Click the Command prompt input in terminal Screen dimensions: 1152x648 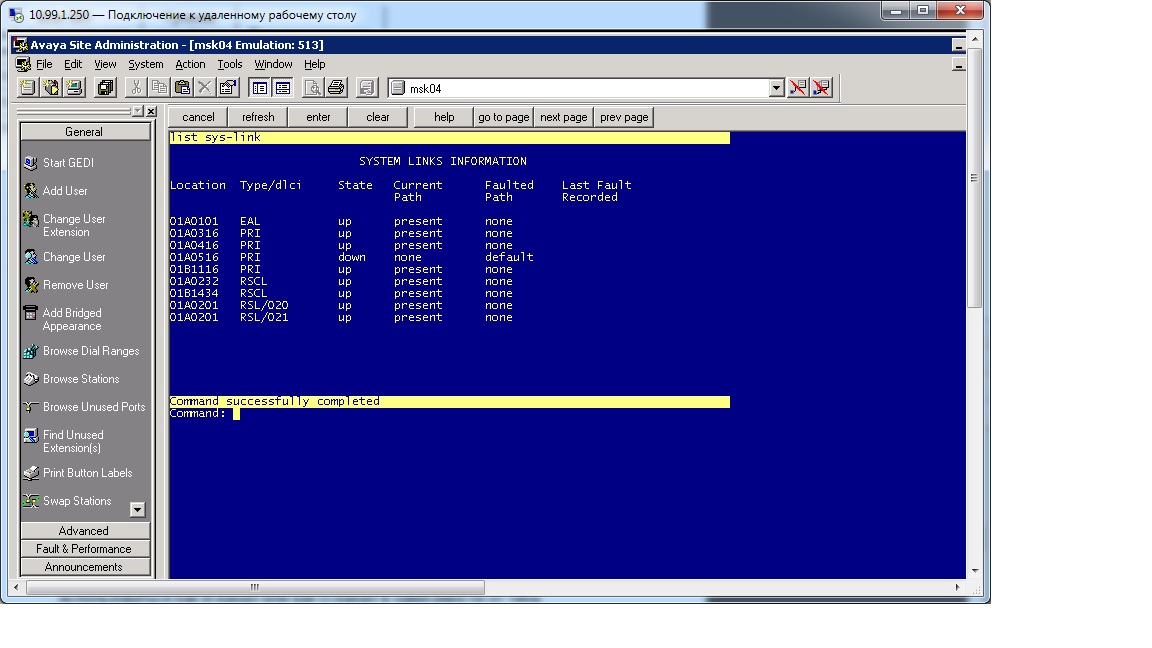point(237,414)
